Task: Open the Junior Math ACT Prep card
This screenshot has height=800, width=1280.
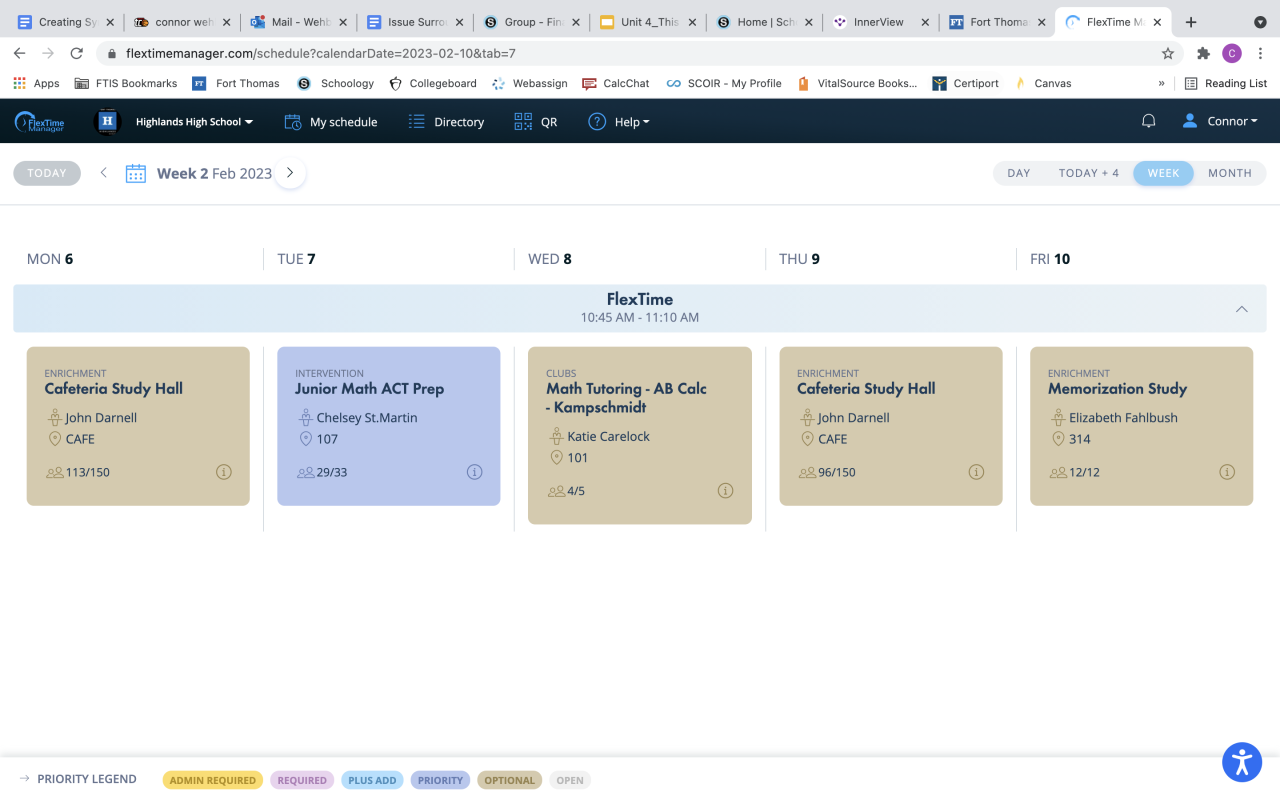Action: pos(389,426)
